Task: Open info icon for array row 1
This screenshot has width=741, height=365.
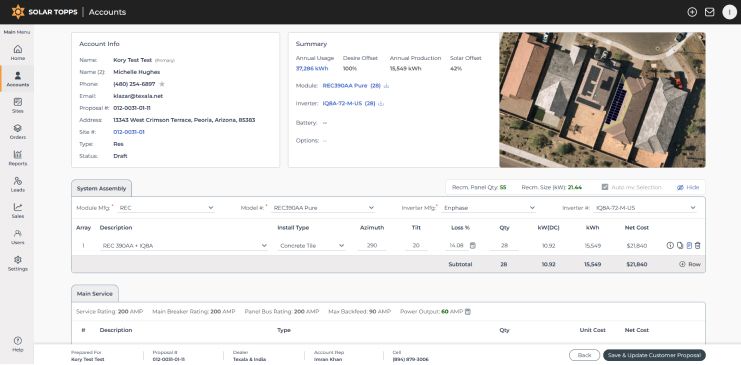Action: click(x=670, y=245)
